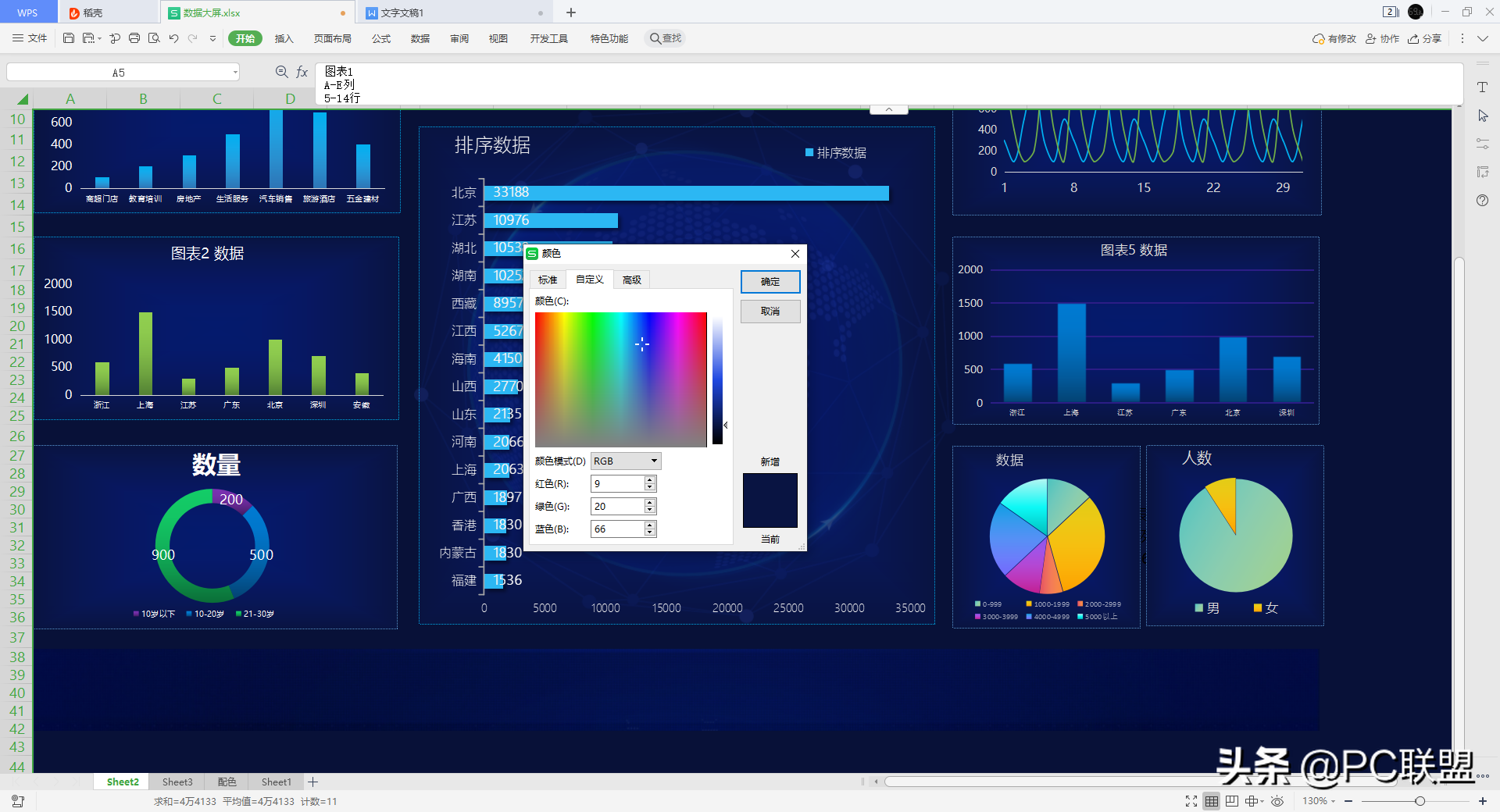Collapse the ribbon with the chevron arrow
Screen dimensions: 1500x812
coord(1482,38)
